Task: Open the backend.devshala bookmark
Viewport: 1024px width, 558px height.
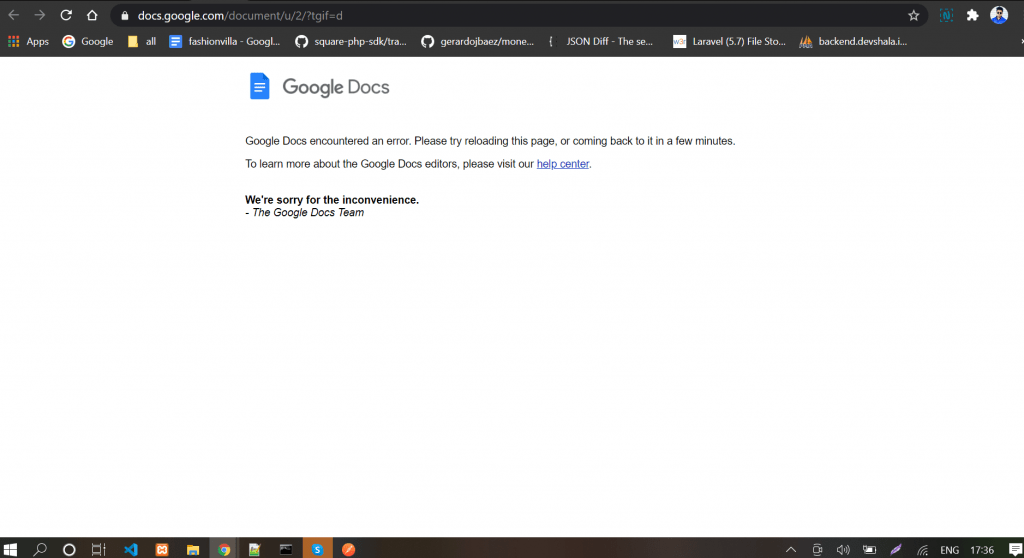Action: tap(854, 42)
